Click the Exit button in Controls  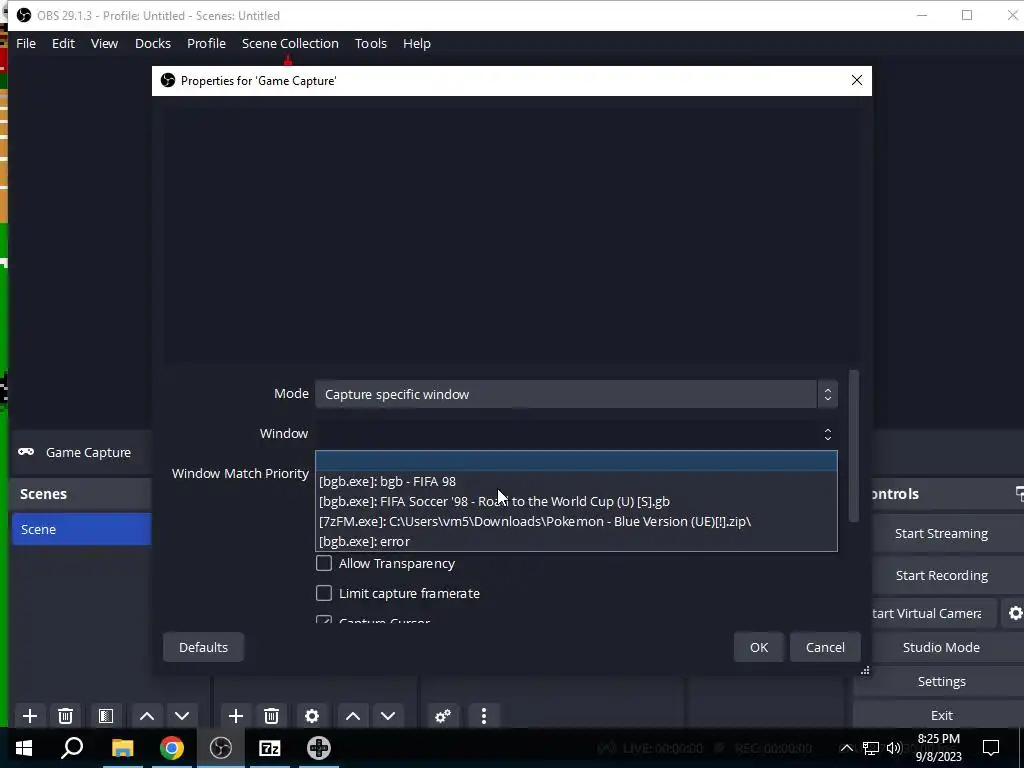[941, 715]
